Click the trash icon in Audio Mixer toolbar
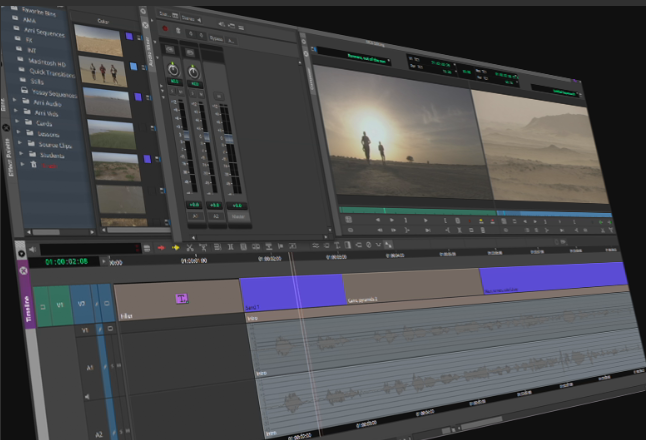This screenshot has width=646, height=440. click(x=178, y=30)
